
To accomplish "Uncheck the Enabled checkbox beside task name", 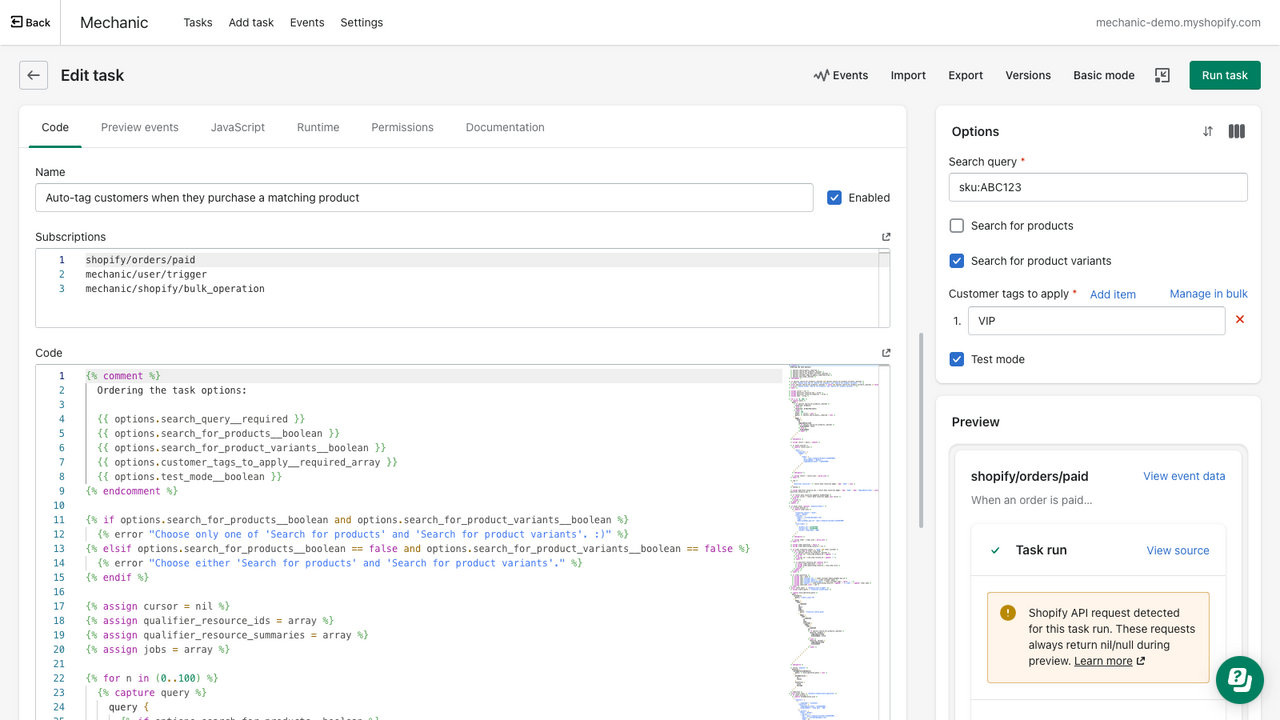I will 834,197.
